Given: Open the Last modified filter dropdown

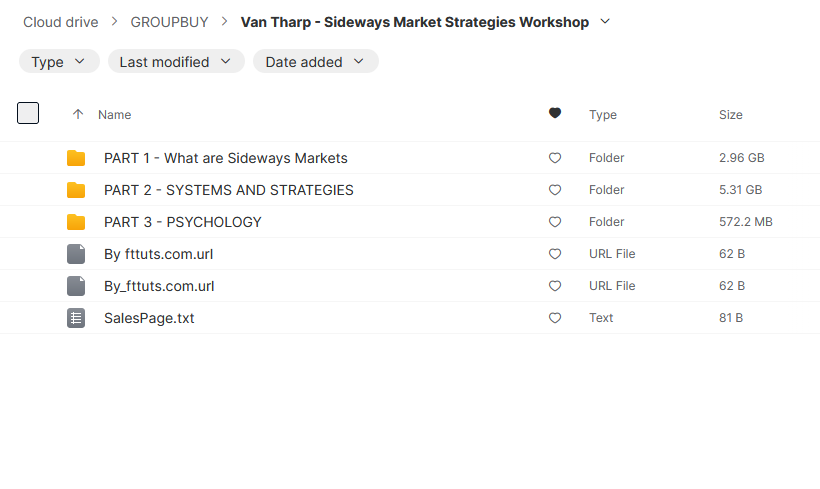Looking at the screenshot, I should [176, 62].
